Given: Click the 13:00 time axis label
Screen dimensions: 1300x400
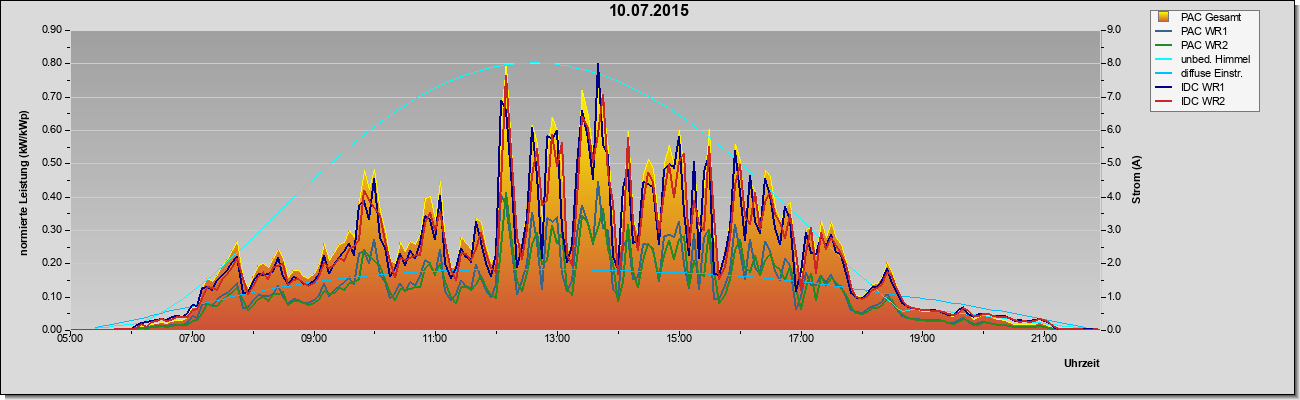Looking at the screenshot, I should pos(557,338).
